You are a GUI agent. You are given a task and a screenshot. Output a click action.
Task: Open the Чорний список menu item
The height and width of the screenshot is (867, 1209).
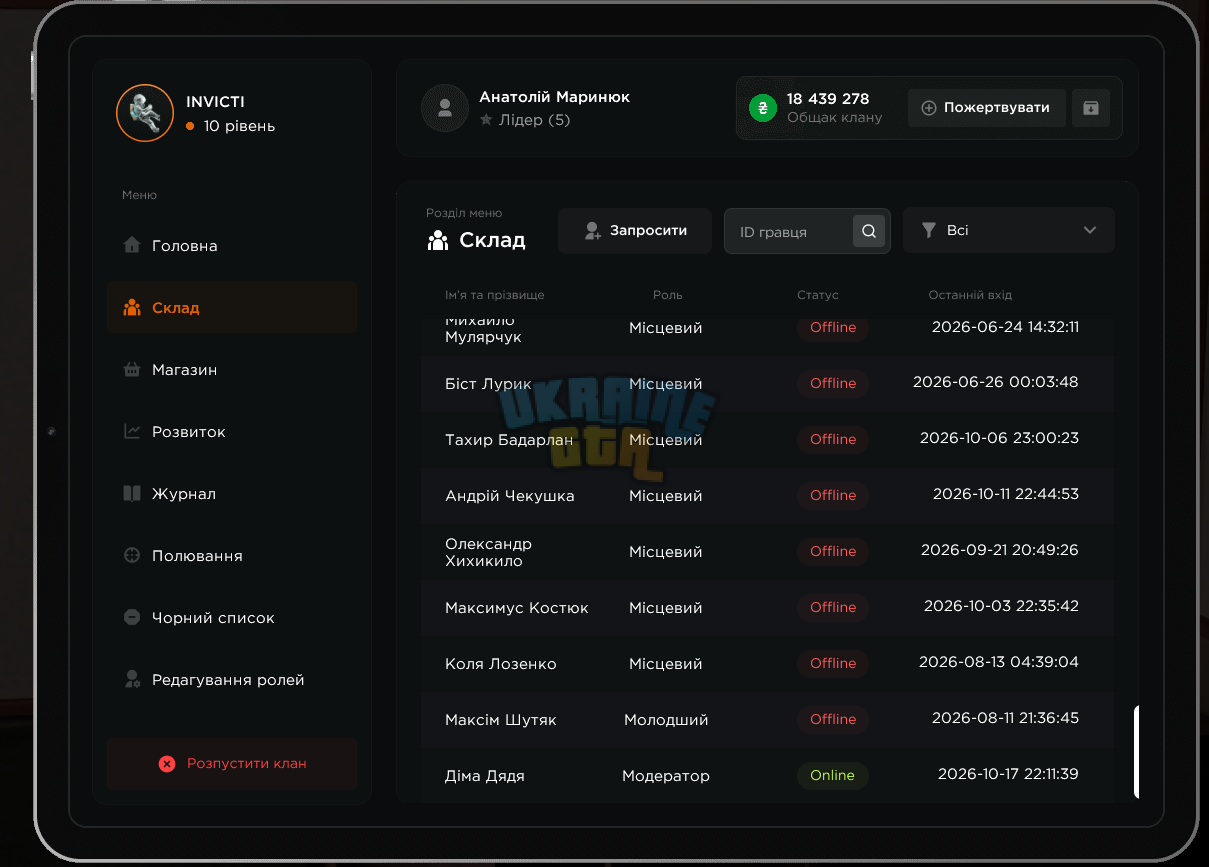tap(232, 617)
